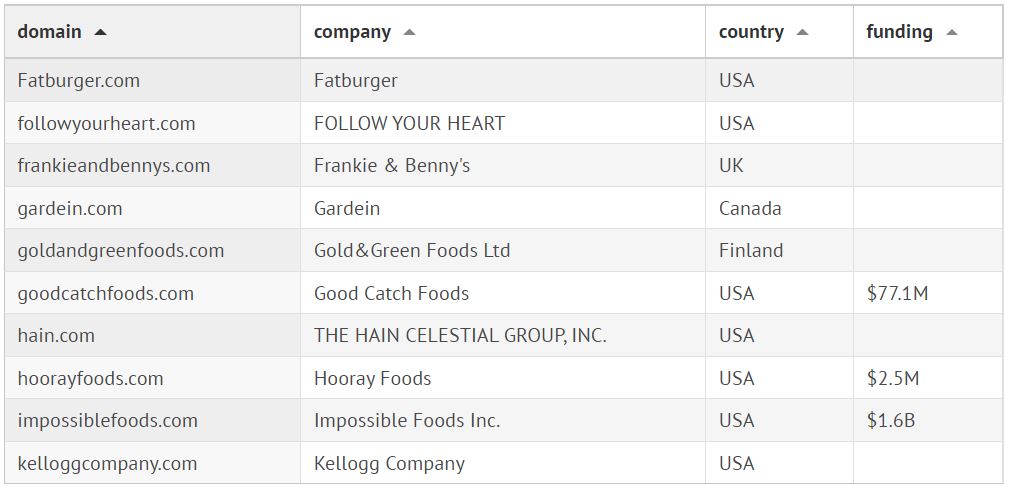Viewport: 1013px width, 488px height.
Task: Click the Canada country cell
Action: click(x=750, y=208)
